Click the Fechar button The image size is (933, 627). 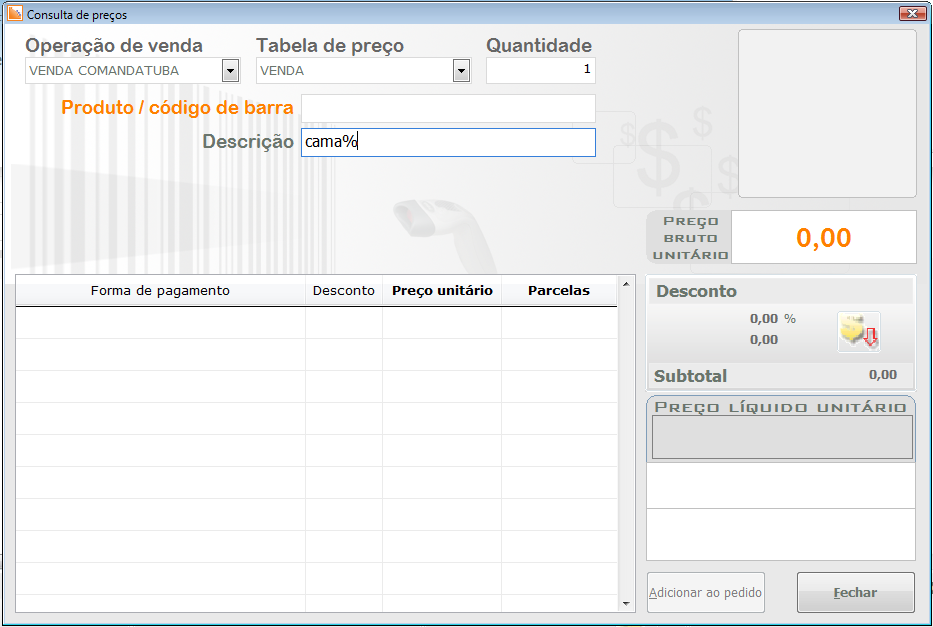click(x=855, y=592)
